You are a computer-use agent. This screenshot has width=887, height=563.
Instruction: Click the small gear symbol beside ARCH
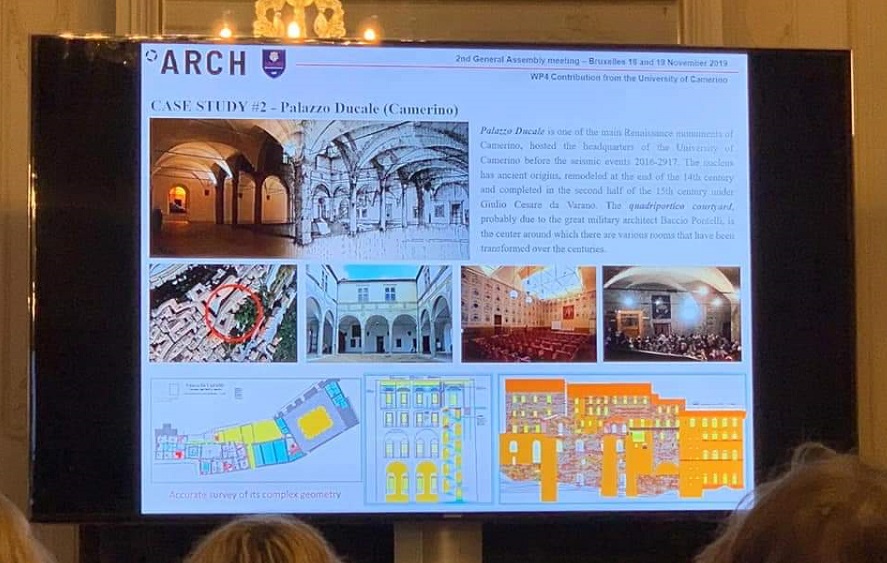[152, 57]
